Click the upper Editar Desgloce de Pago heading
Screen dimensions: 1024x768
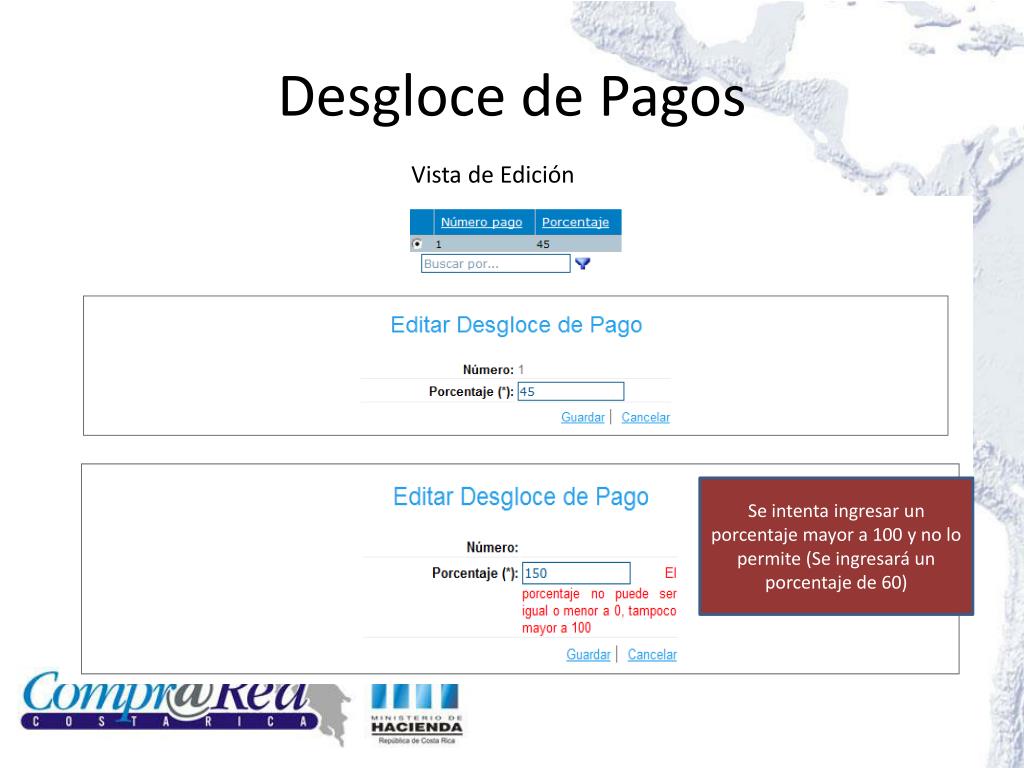pyautogui.click(x=516, y=325)
